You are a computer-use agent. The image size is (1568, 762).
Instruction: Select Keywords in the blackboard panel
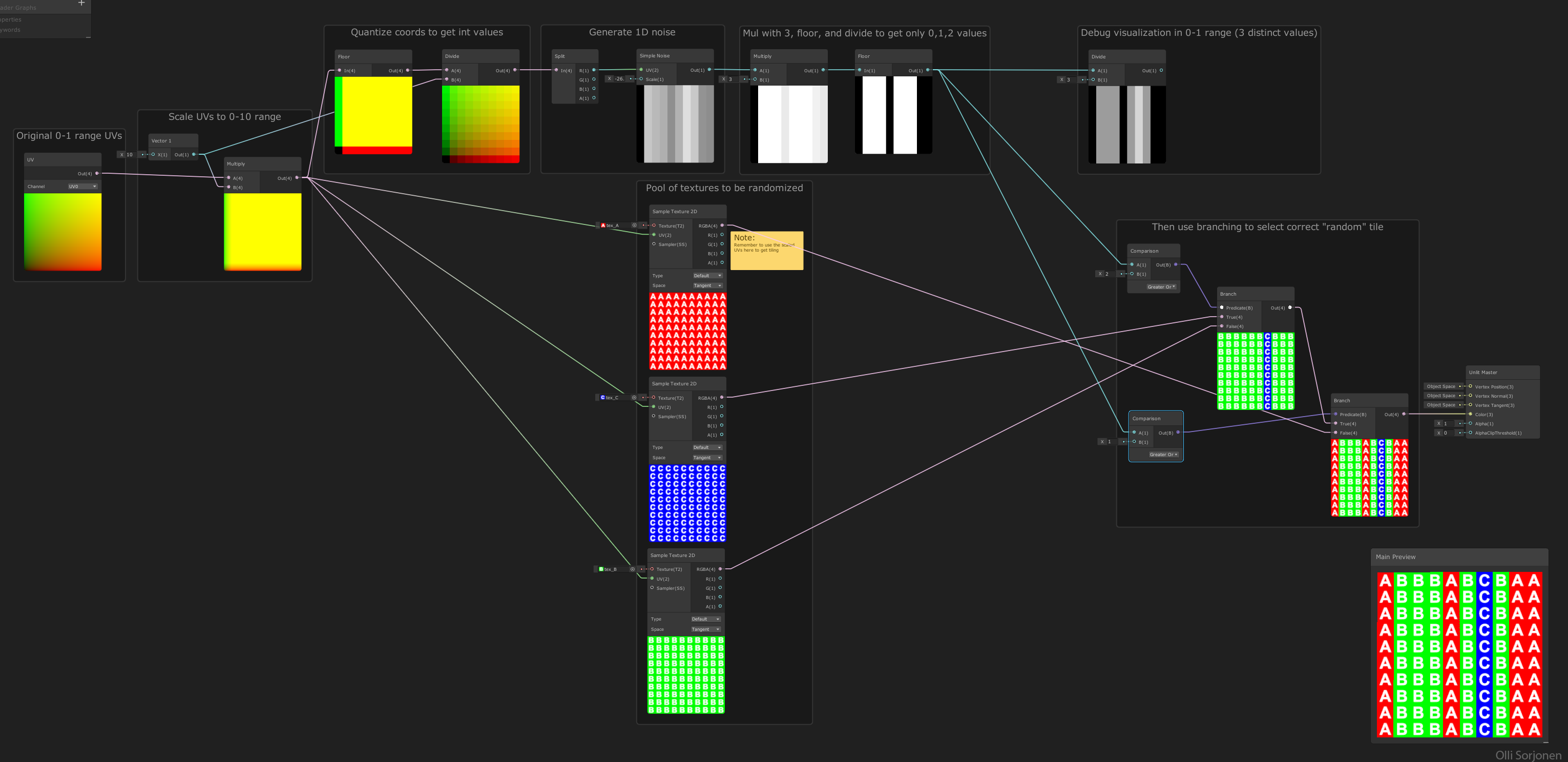click(x=9, y=29)
